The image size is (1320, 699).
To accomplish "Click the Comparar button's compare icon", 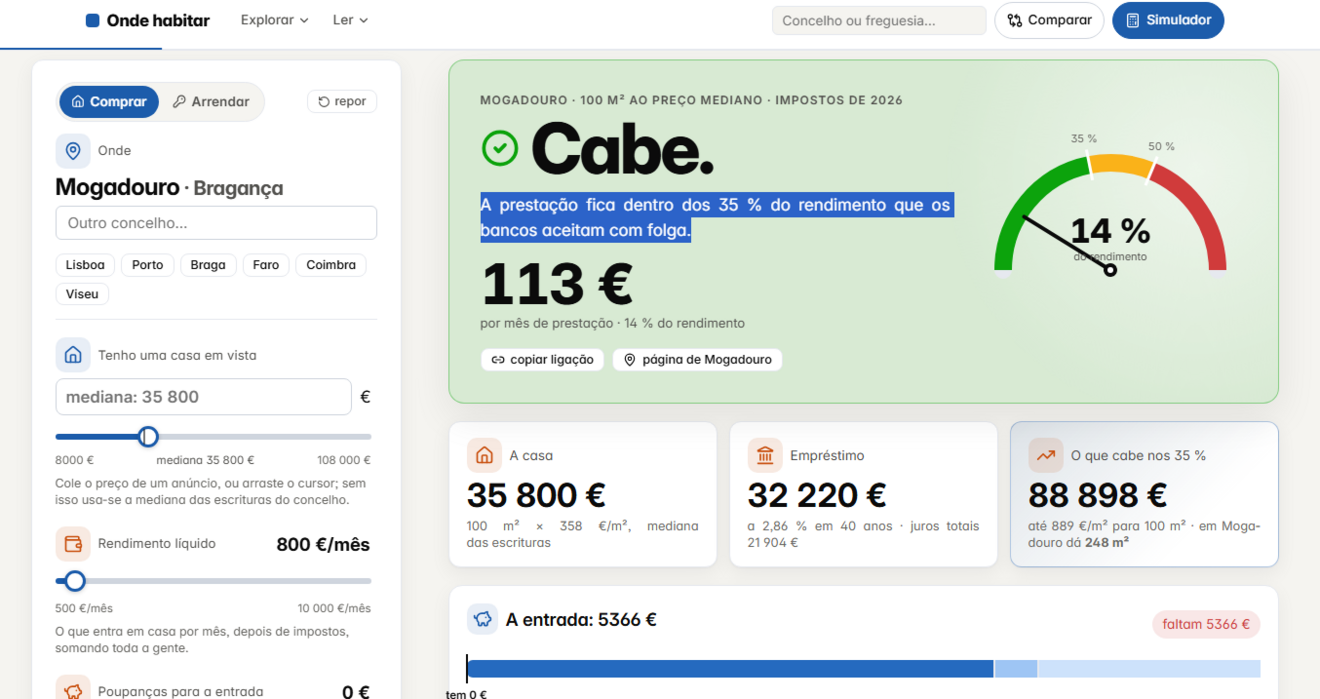I will click(x=1015, y=20).
